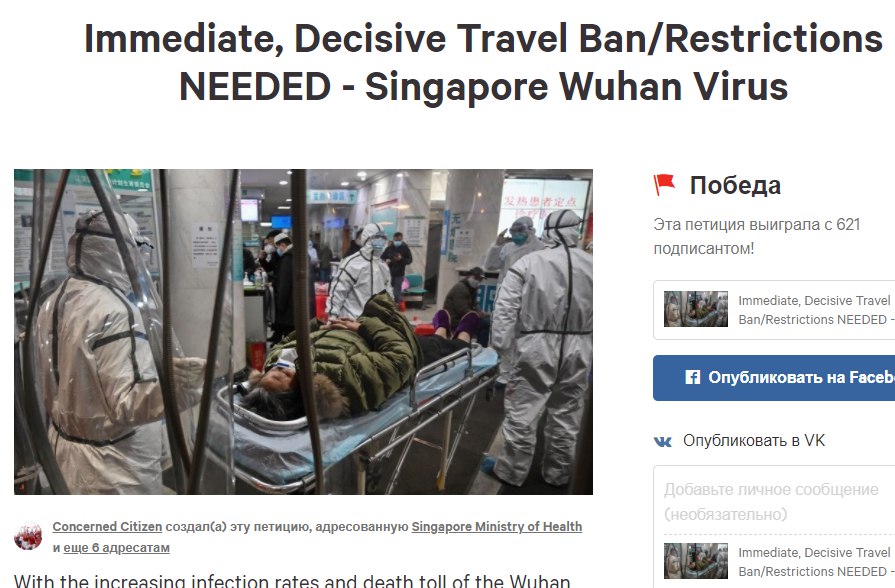
Task: Click the petition text starting 'With the increasing infection'
Action: pos(292,581)
